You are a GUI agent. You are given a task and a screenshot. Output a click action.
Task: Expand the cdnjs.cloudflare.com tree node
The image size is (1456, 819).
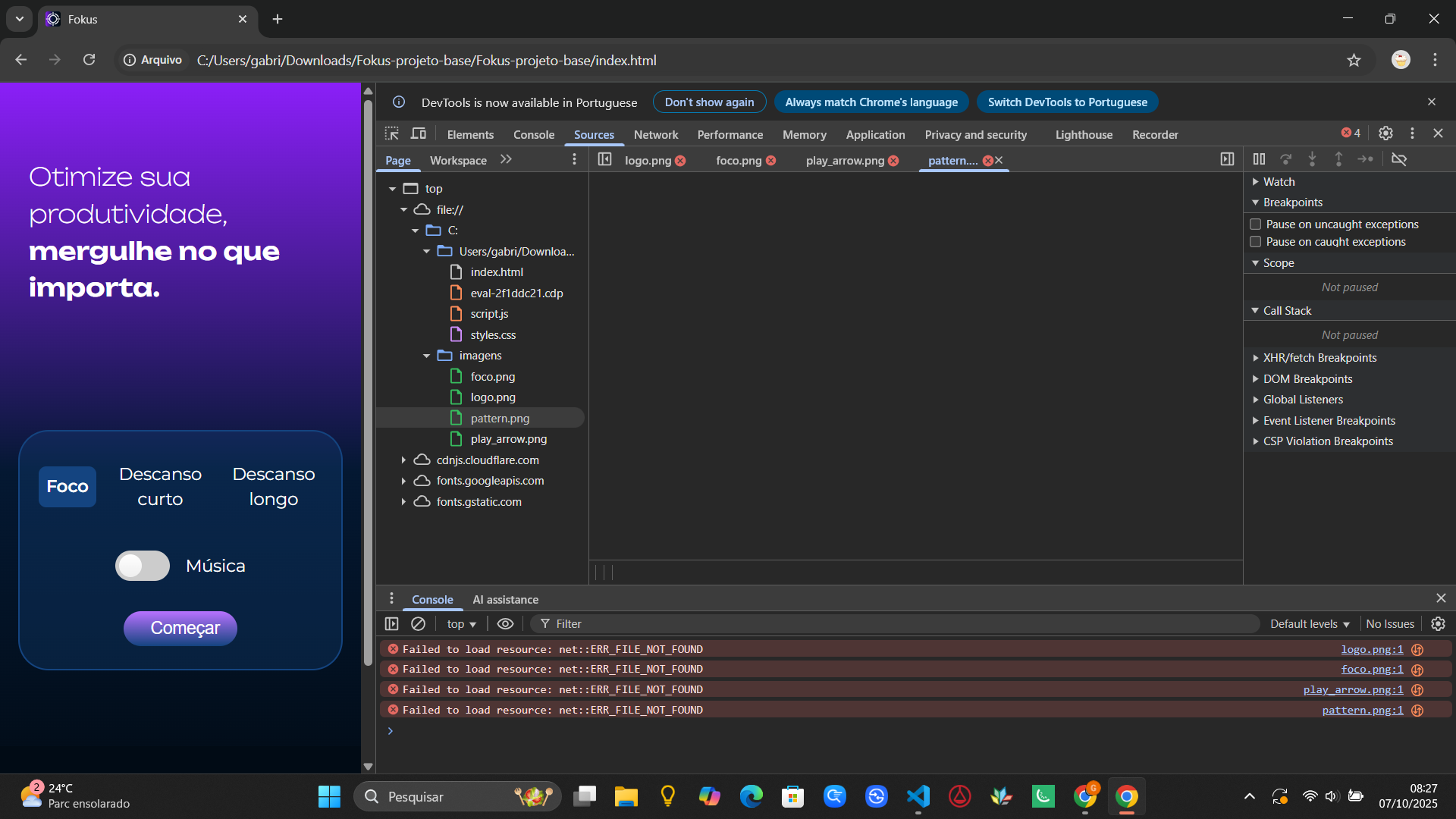pyautogui.click(x=403, y=460)
